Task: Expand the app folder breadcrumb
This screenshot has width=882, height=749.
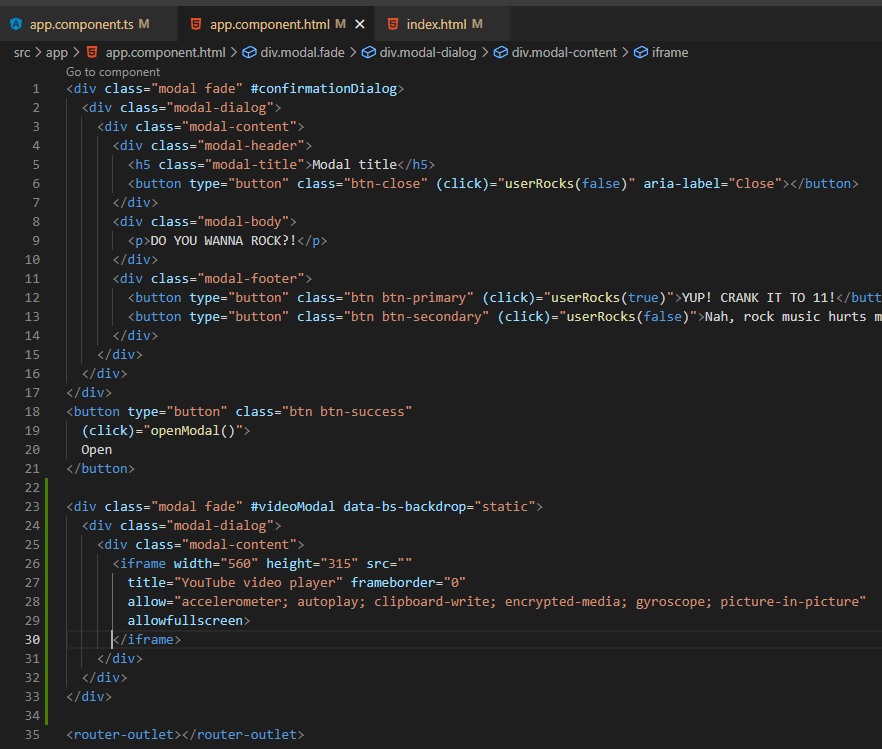Action: click(57, 52)
